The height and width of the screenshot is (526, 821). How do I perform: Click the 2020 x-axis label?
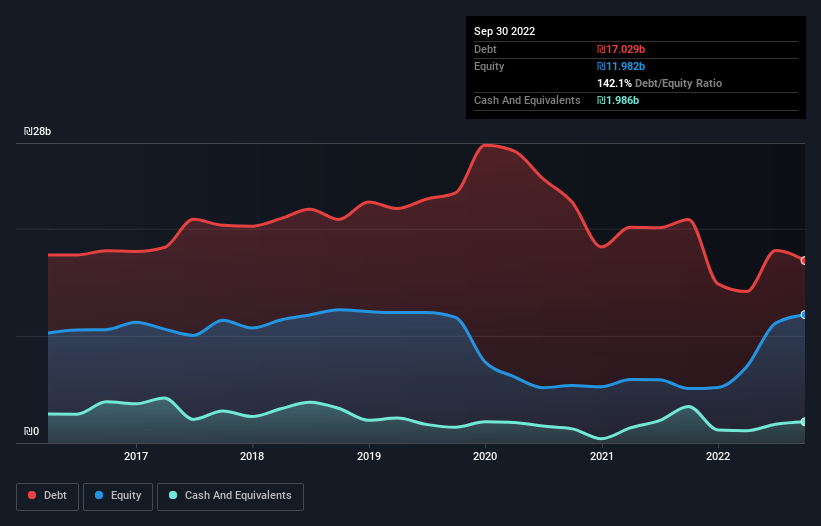click(x=485, y=456)
